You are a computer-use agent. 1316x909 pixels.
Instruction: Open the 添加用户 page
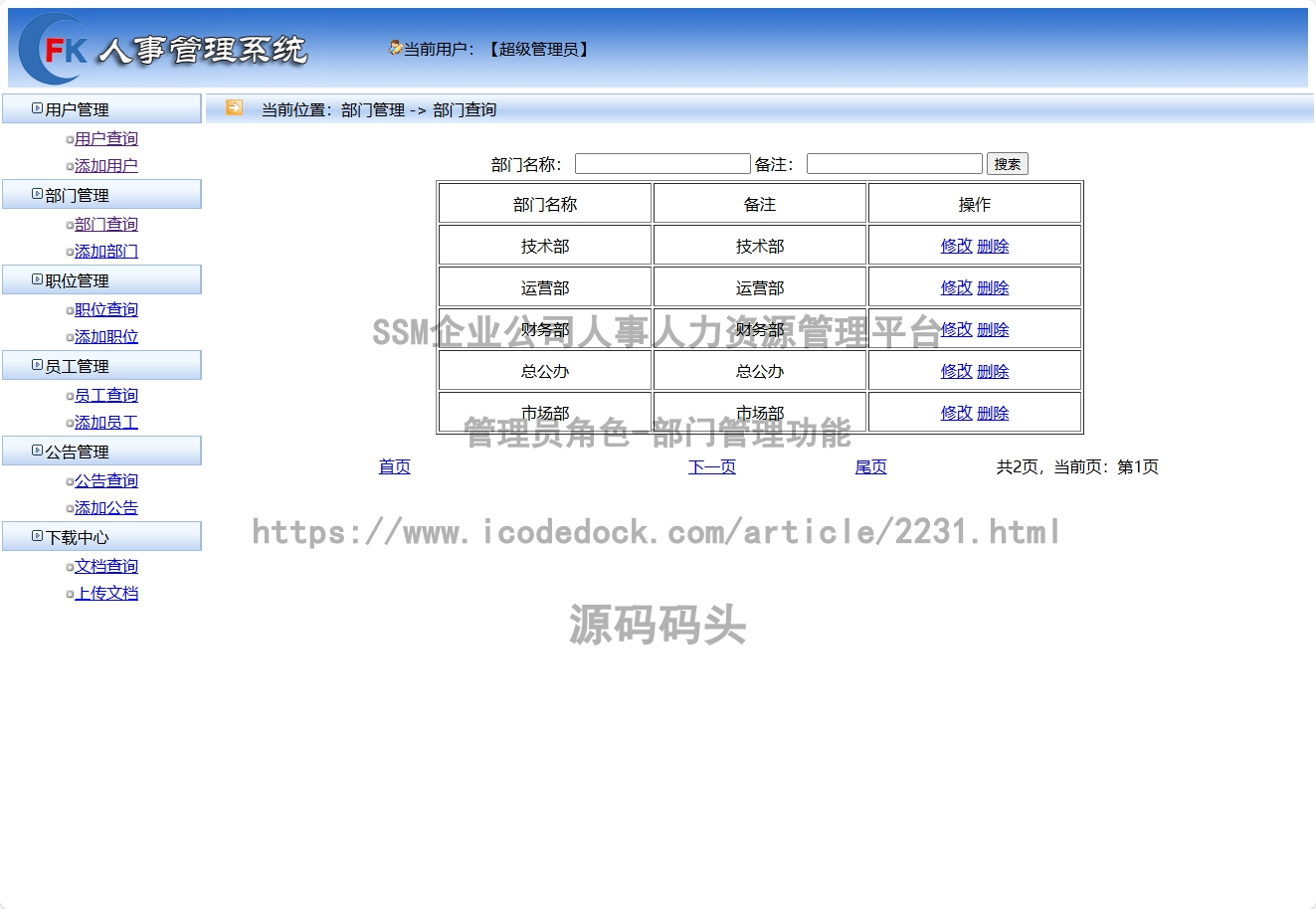tap(106, 165)
